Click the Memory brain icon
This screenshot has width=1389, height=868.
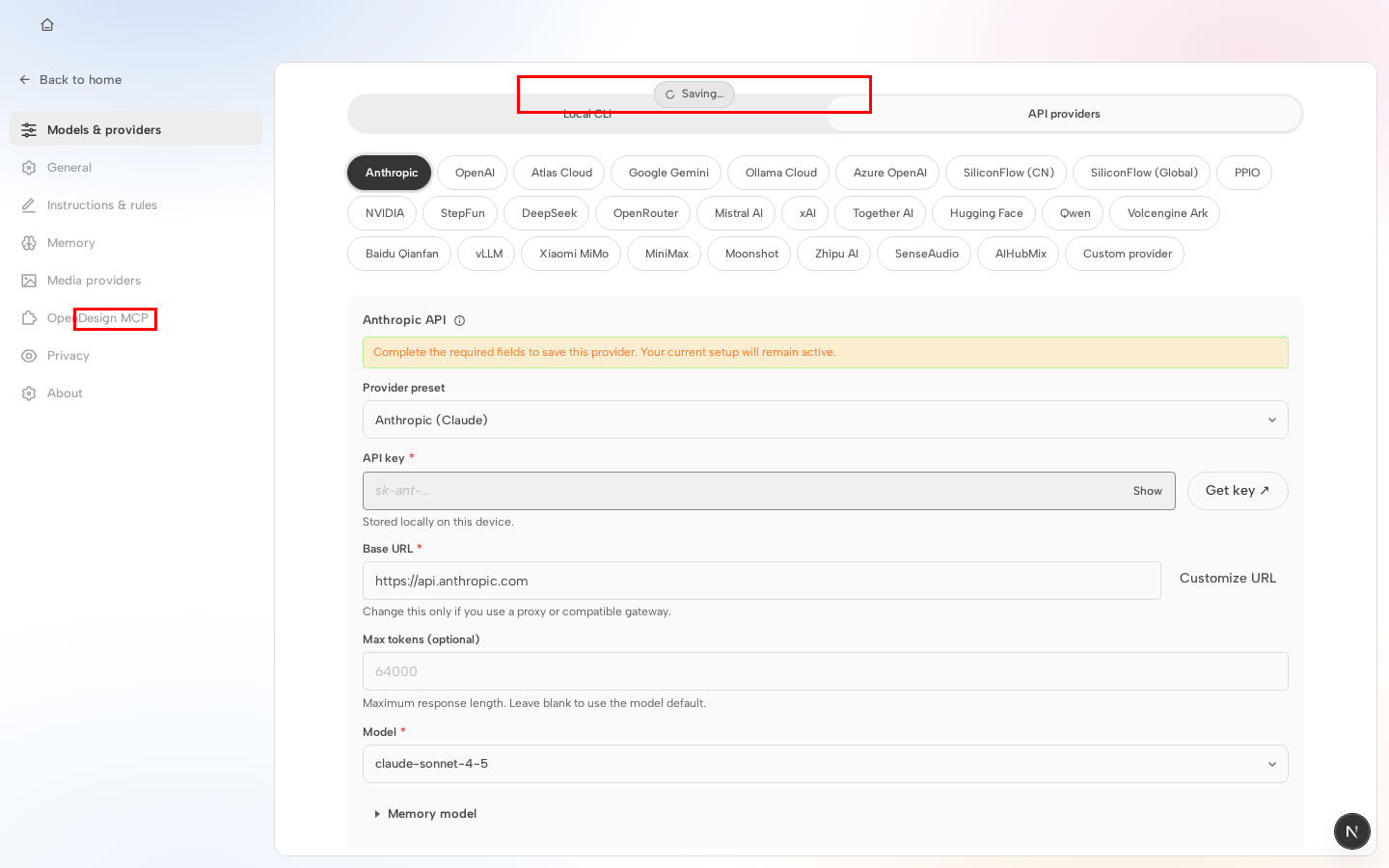tap(29, 243)
